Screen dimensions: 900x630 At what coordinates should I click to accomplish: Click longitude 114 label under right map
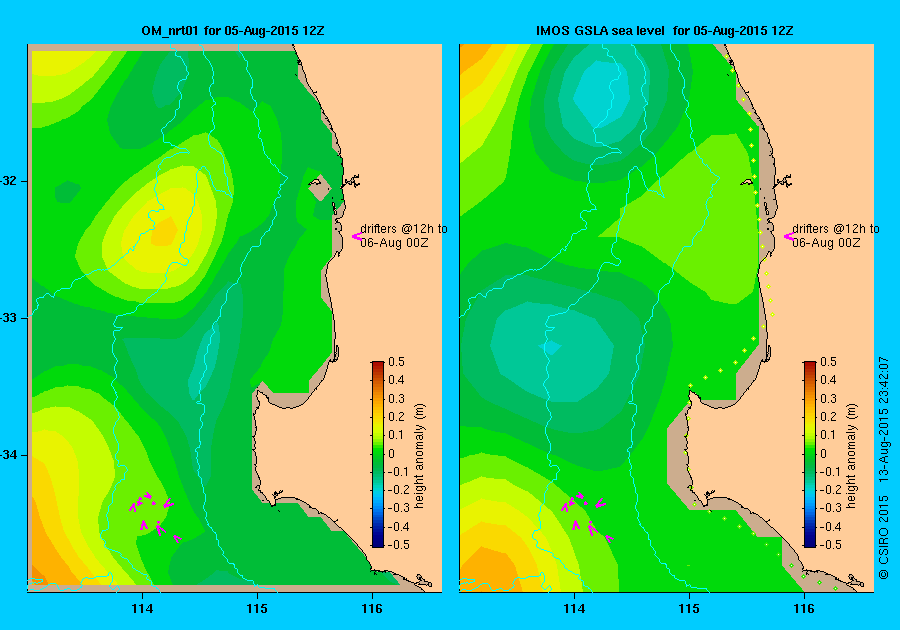pos(575,609)
